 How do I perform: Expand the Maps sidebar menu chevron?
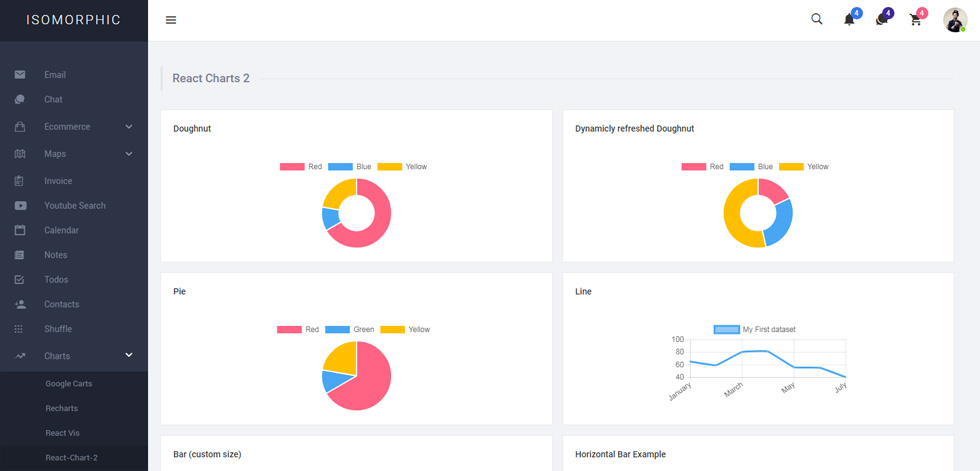[129, 154]
